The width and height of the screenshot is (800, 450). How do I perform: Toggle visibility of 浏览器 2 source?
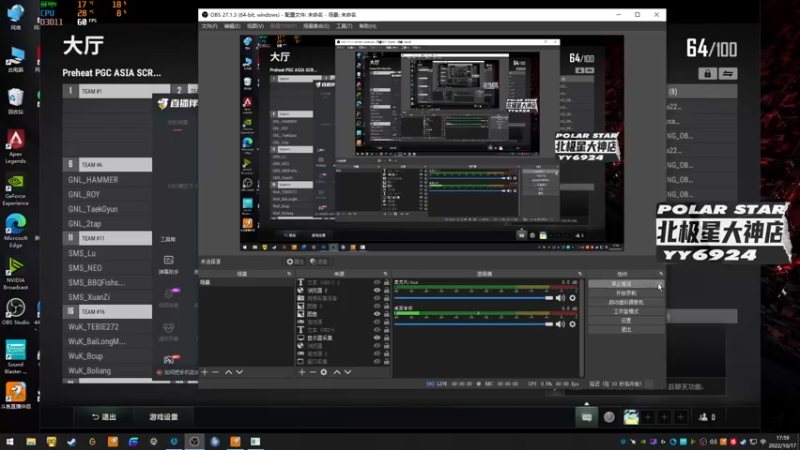tap(377, 290)
